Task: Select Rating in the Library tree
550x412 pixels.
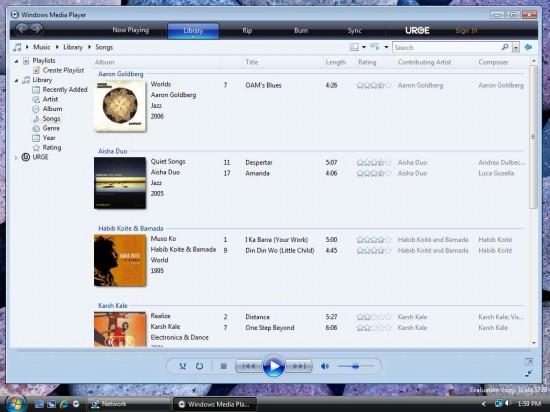Action: tap(52, 147)
